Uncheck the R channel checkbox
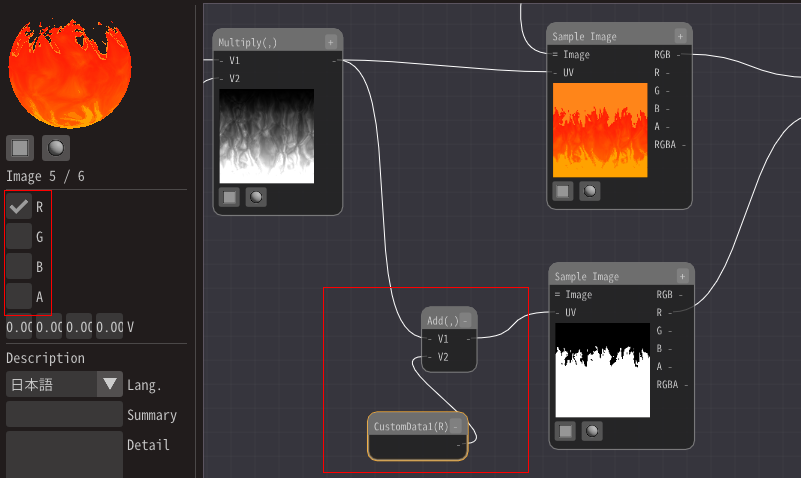Screen dimensions: 801x478 click(x=18, y=207)
